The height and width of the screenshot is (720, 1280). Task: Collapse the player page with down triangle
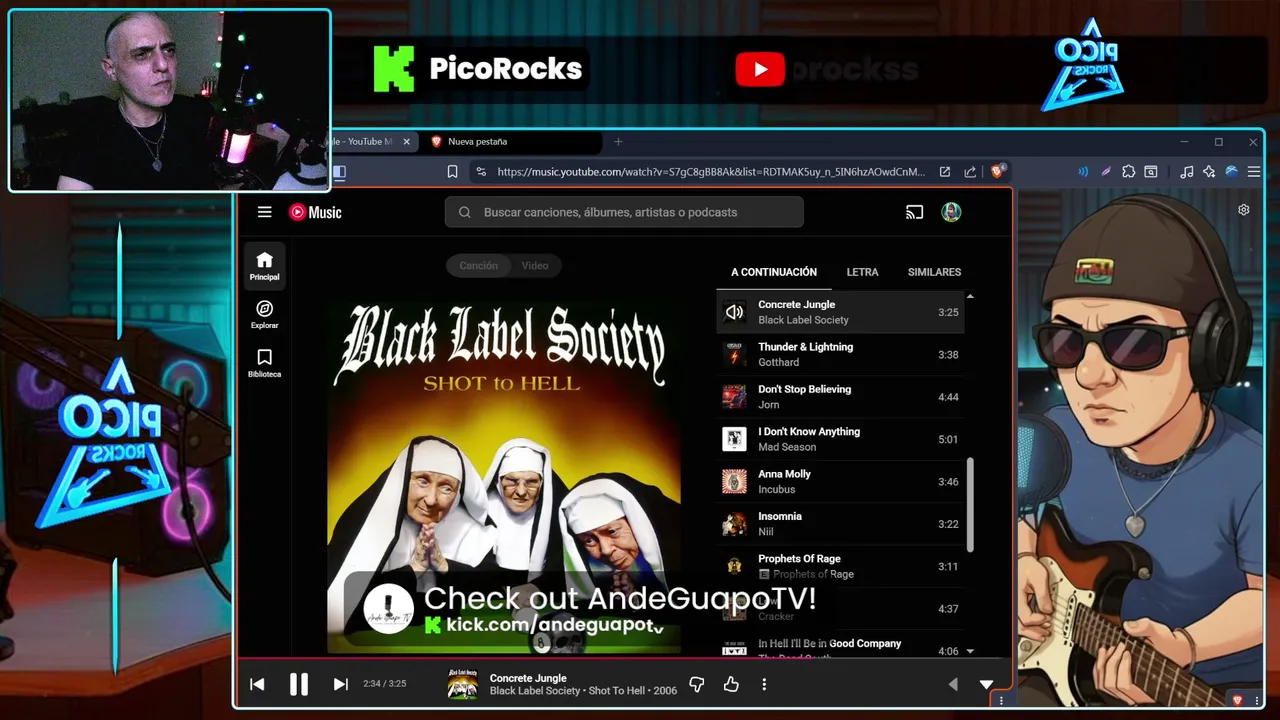(x=986, y=685)
